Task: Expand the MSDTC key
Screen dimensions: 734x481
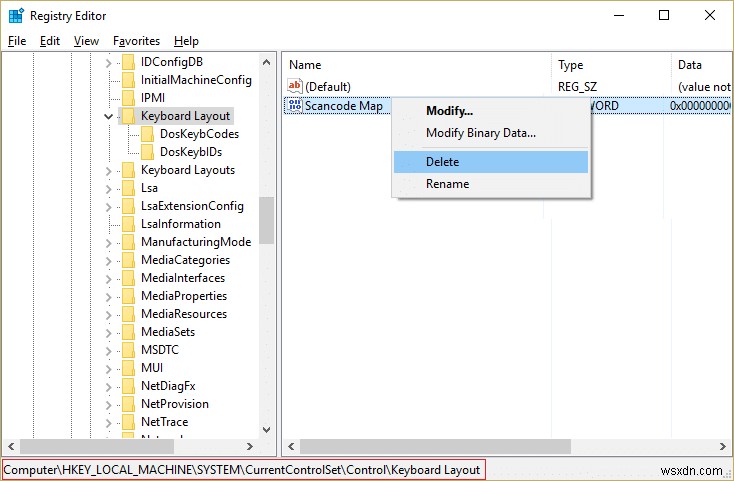Action: click(x=109, y=351)
